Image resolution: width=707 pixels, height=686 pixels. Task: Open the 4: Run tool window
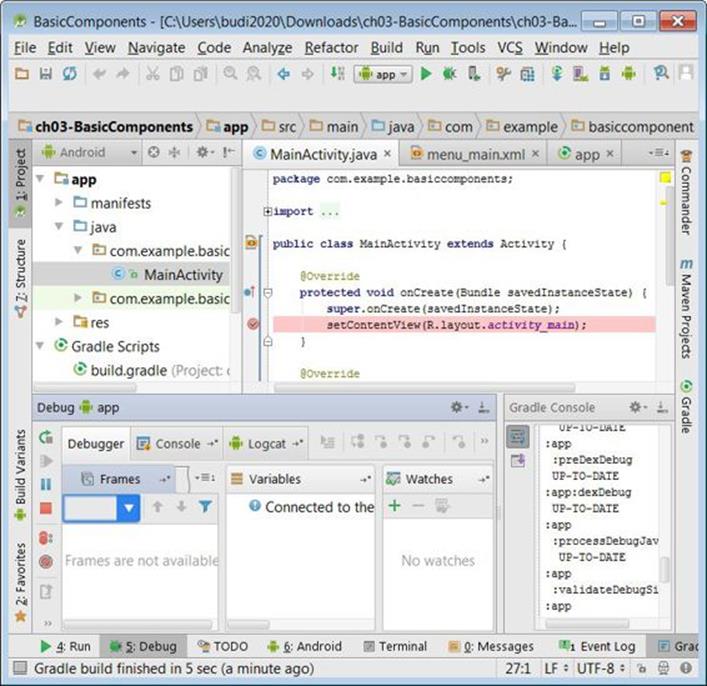coord(66,646)
